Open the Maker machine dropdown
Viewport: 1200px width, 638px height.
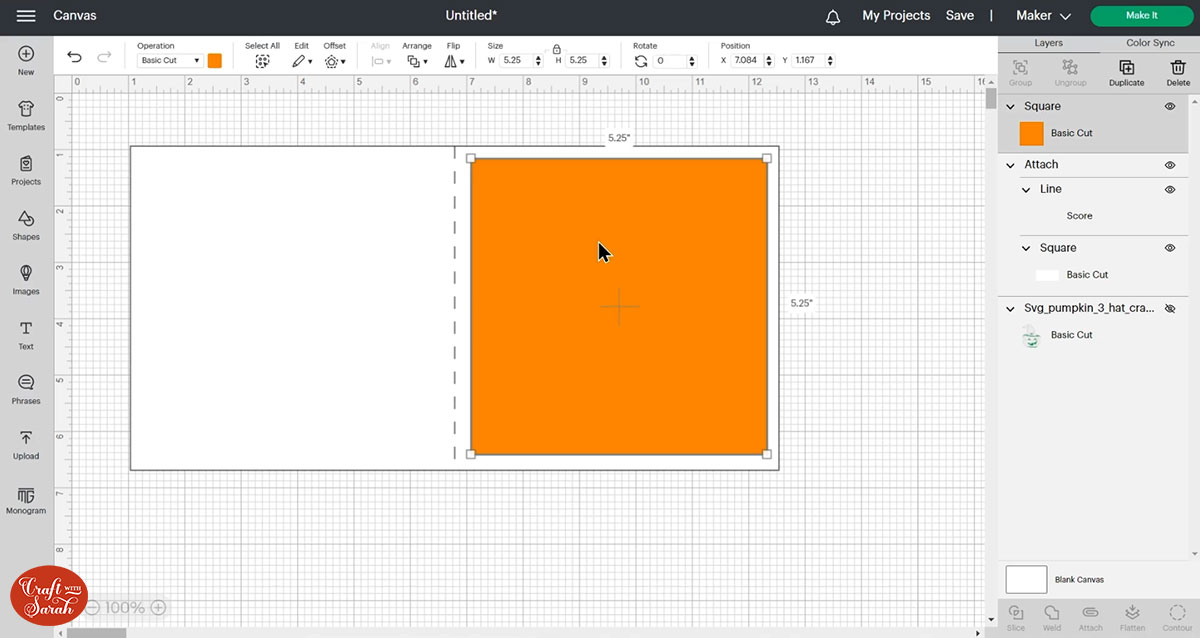pyautogui.click(x=1043, y=16)
